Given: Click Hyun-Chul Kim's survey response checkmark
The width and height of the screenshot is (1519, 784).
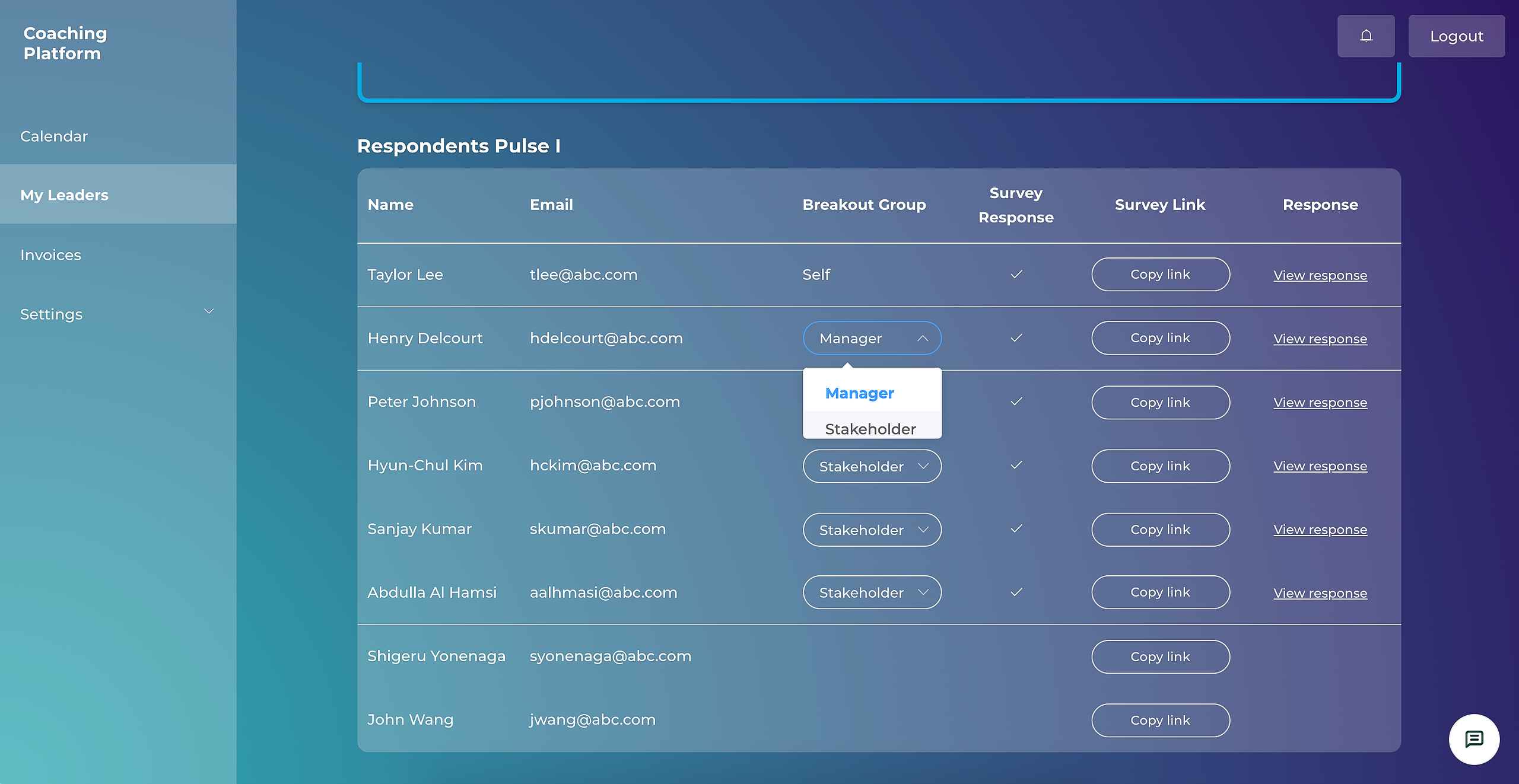Looking at the screenshot, I should click(1016, 466).
